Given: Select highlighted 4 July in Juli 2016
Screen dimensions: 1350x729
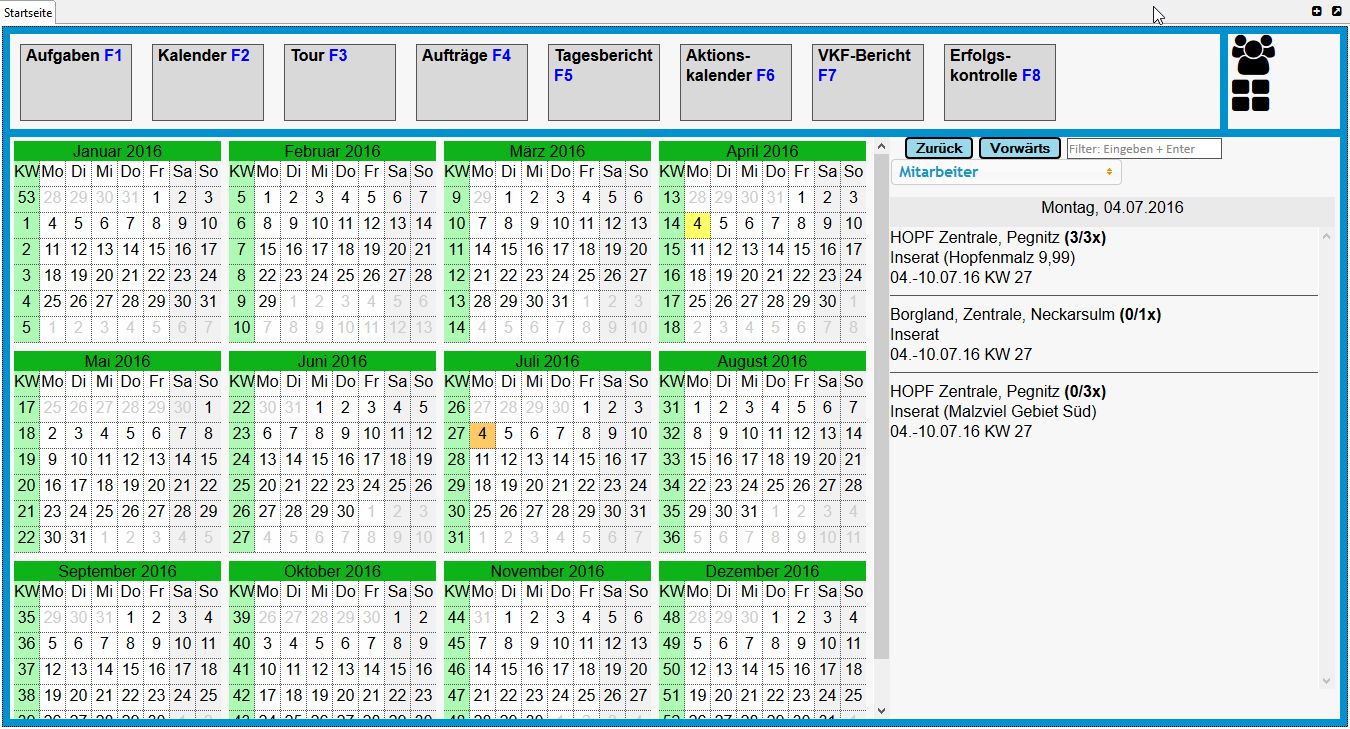Looking at the screenshot, I should 482,434.
